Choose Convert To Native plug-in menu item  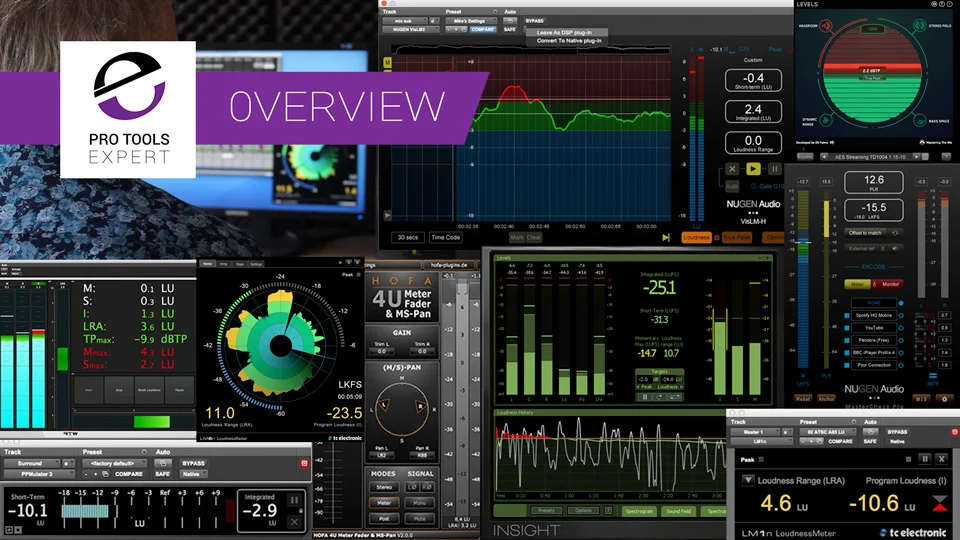569,40
